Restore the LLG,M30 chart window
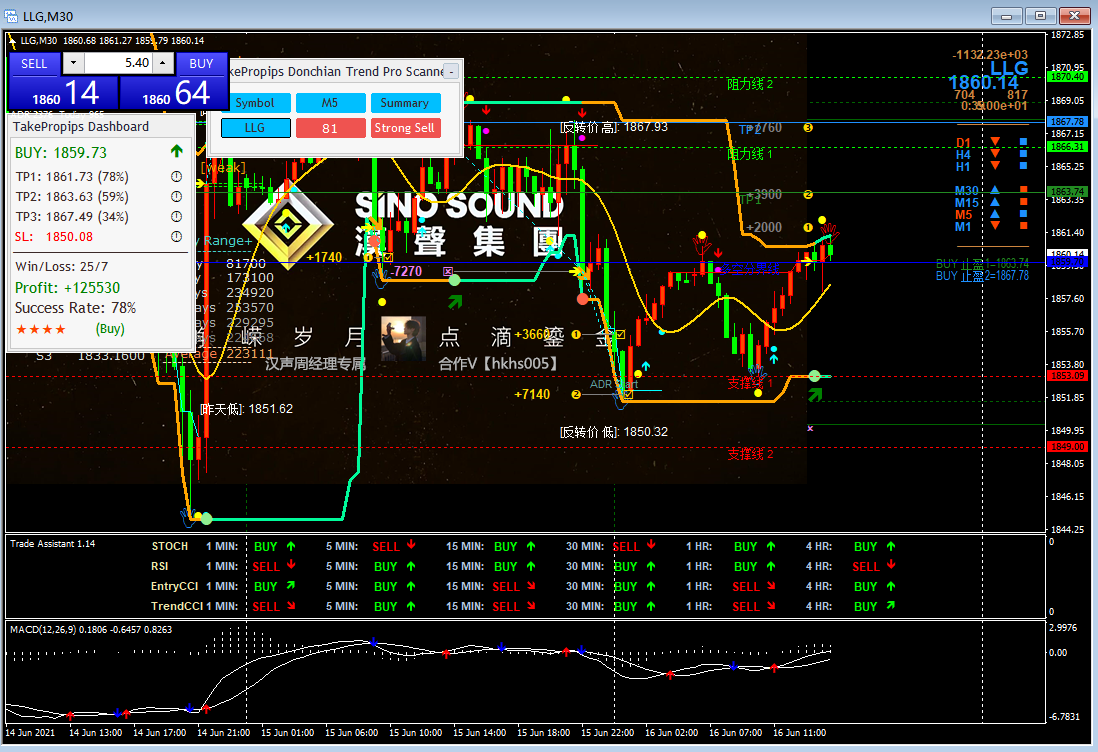This screenshot has width=1098, height=752. point(1041,15)
